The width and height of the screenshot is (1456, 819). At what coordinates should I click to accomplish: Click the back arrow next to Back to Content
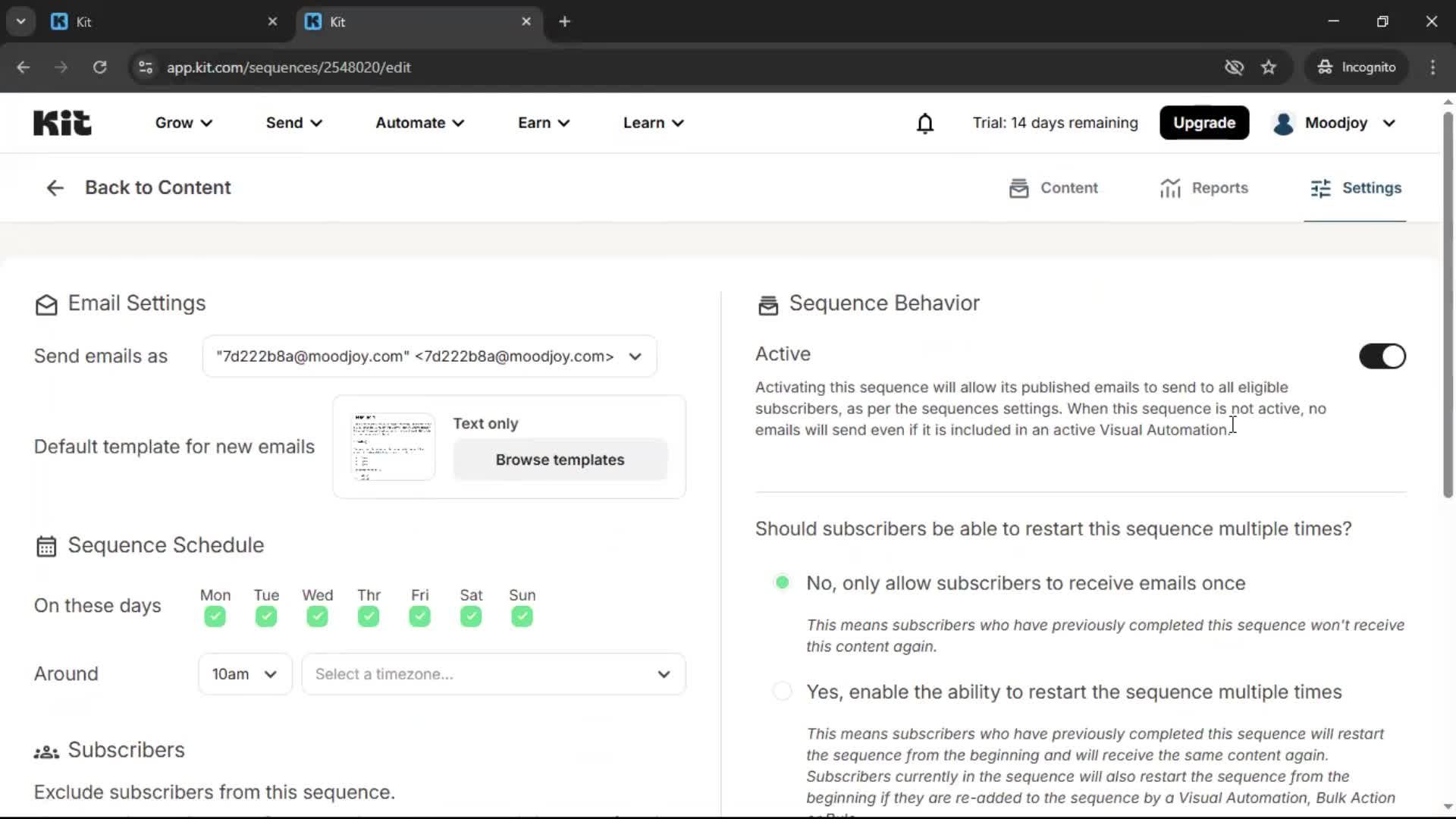tap(54, 187)
